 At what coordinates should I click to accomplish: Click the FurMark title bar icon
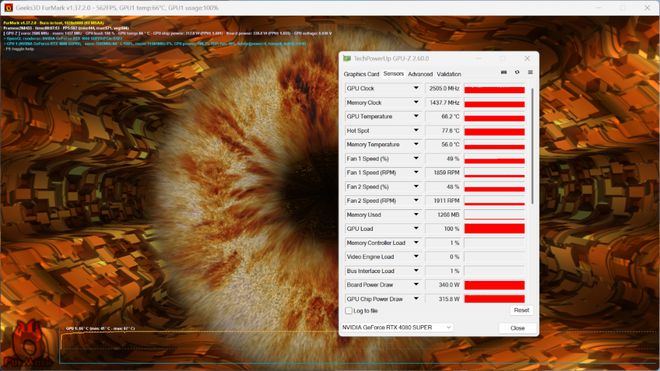click(8, 8)
